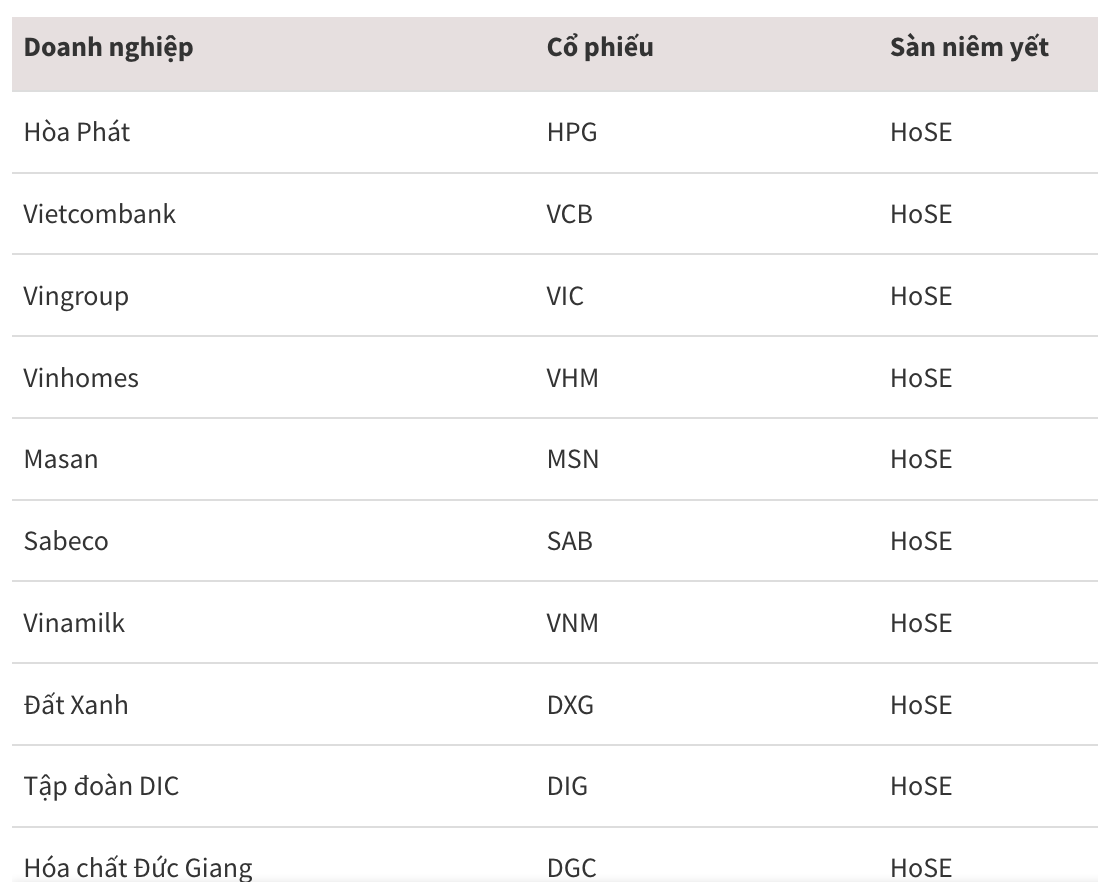Select the Vietcombank row name
The image size is (1098, 882).
click(100, 214)
